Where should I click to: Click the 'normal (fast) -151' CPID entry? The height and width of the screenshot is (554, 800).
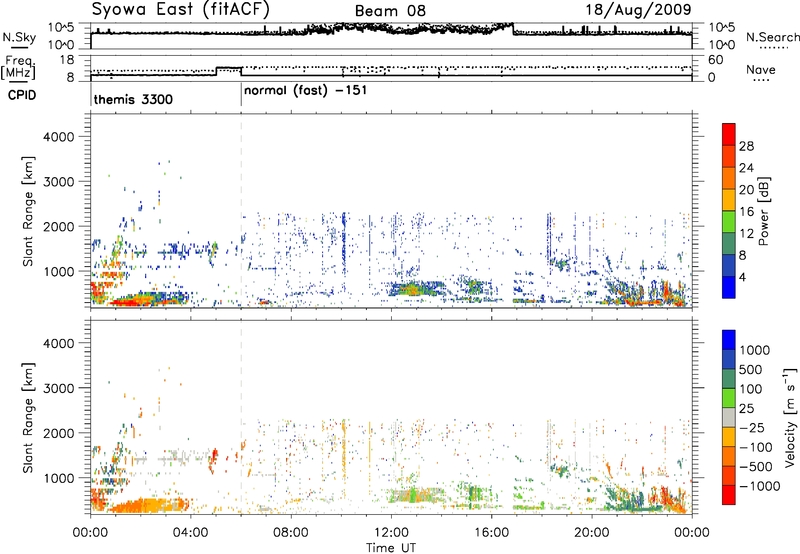tap(306, 91)
